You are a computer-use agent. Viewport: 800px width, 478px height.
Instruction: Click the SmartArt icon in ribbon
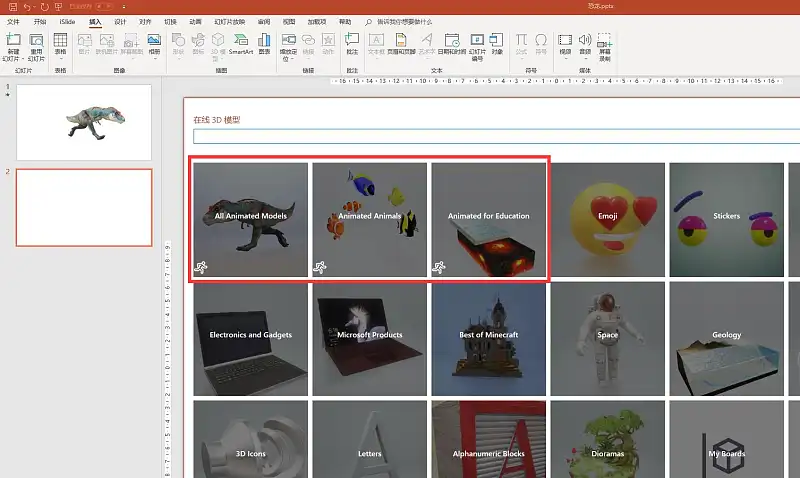coord(241,41)
